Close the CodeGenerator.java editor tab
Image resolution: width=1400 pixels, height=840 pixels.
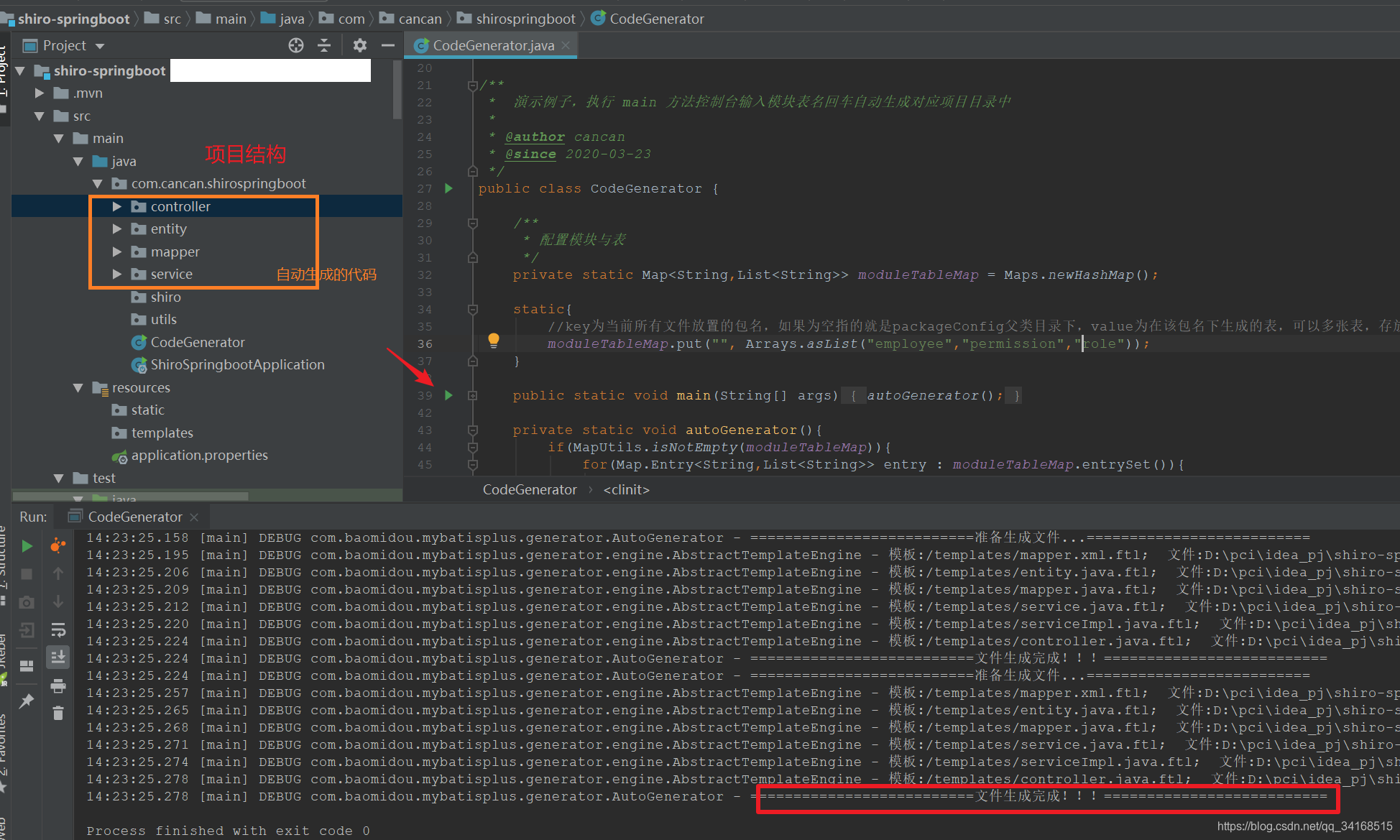click(566, 45)
